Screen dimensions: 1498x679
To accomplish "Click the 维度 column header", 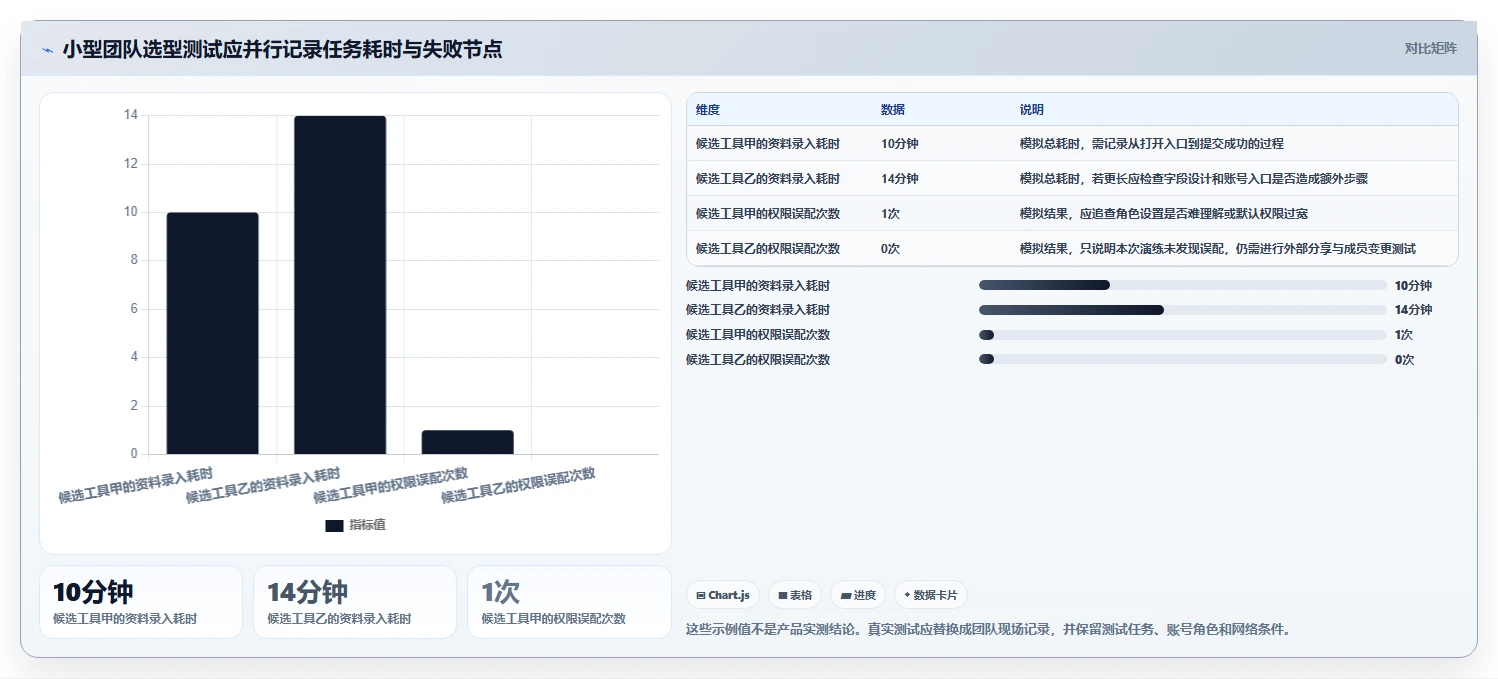I will coord(708,110).
